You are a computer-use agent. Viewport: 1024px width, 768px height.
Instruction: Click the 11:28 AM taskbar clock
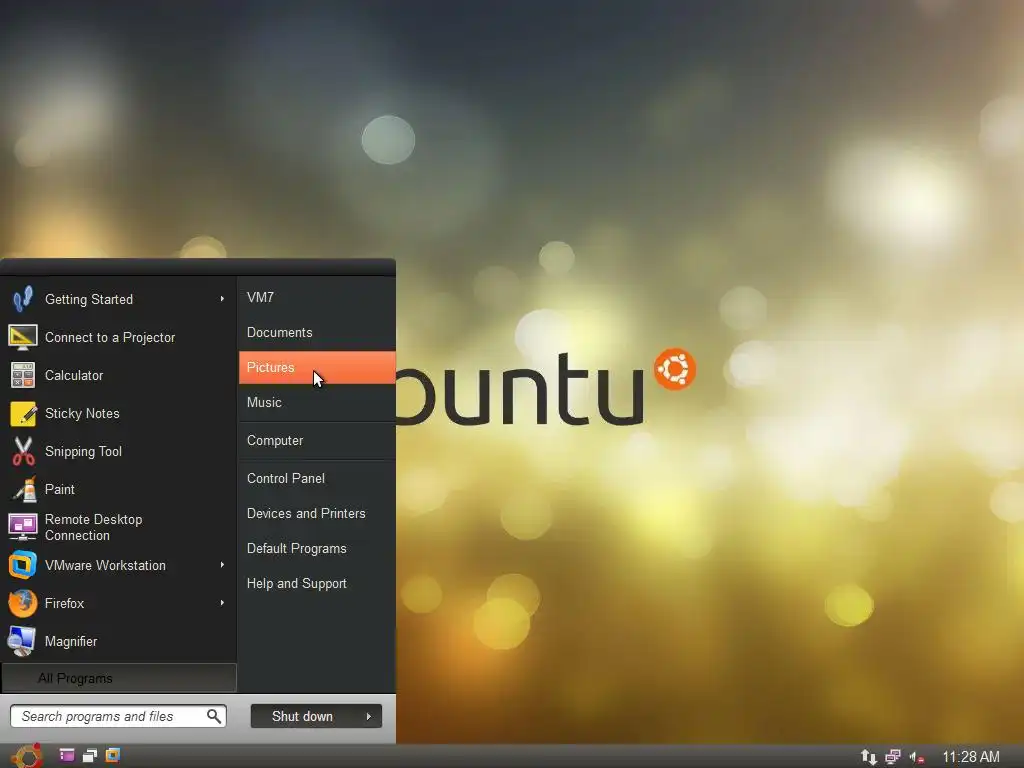[x=970, y=757]
